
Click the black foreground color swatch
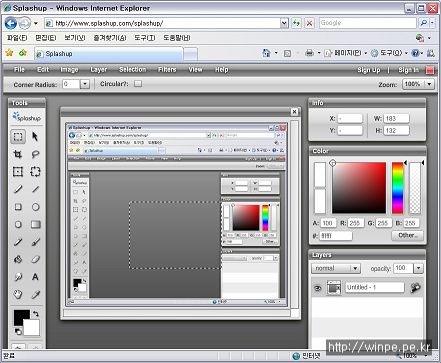point(21,317)
